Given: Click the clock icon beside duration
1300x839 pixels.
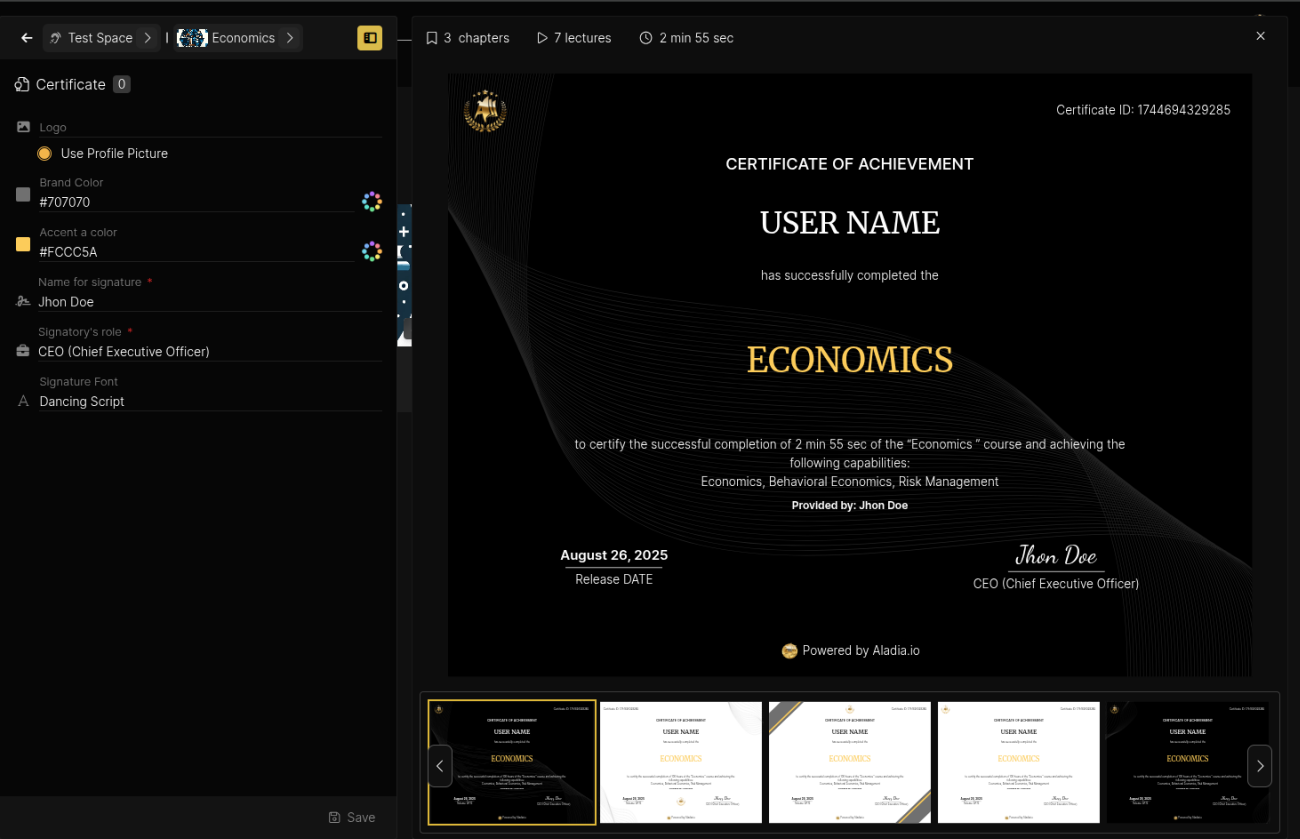Looking at the screenshot, I should tap(646, 38).
